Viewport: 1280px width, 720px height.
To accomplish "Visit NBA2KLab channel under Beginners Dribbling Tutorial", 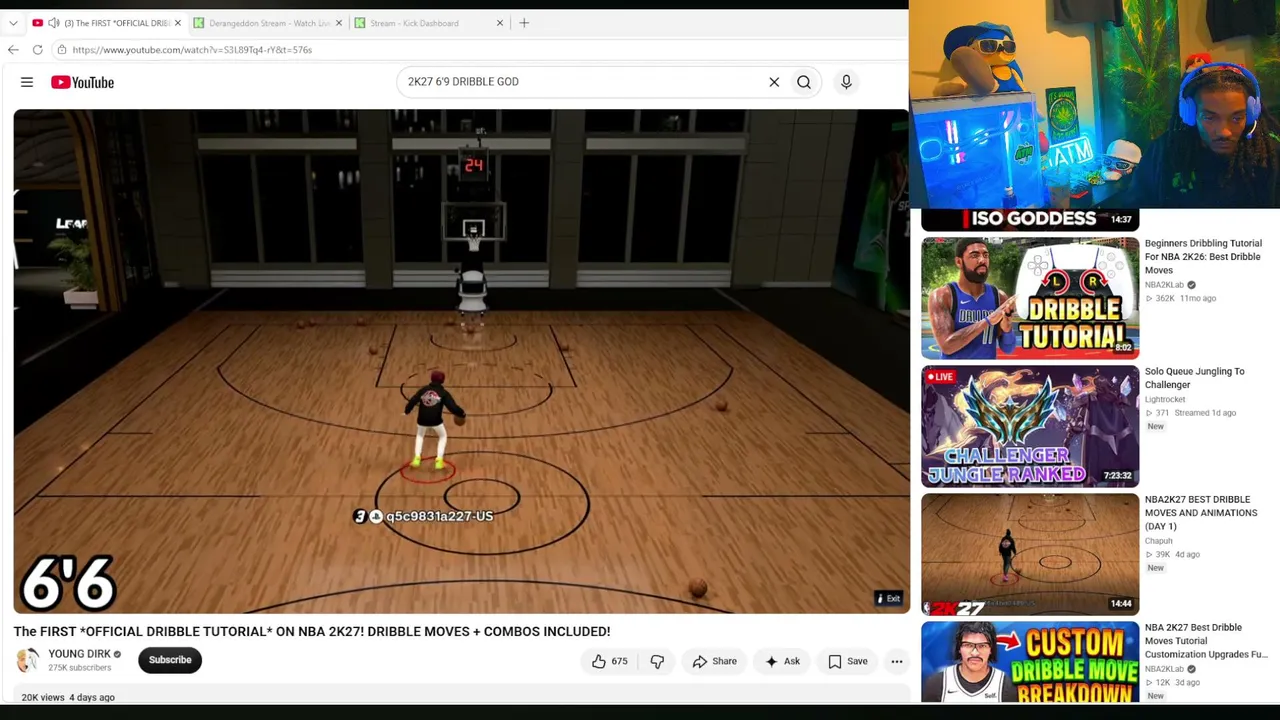I will coord(1164,285).
